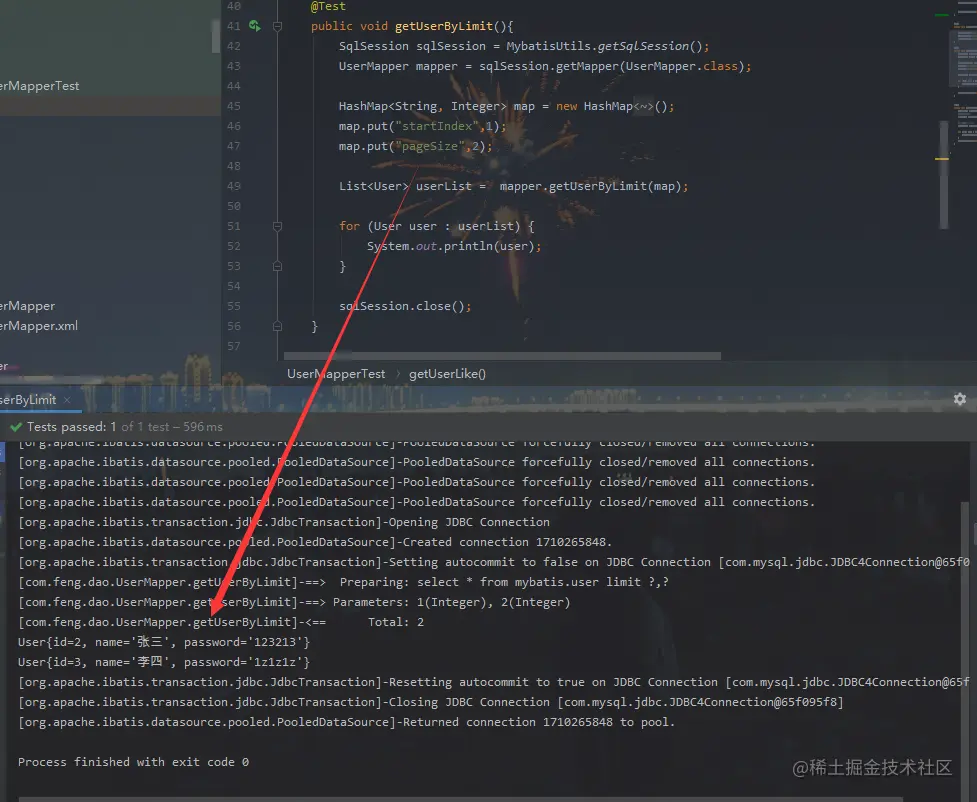Click the editor horizontal scrollbar
The height and width of the screenshot is (802, 977).
point(502,356)
